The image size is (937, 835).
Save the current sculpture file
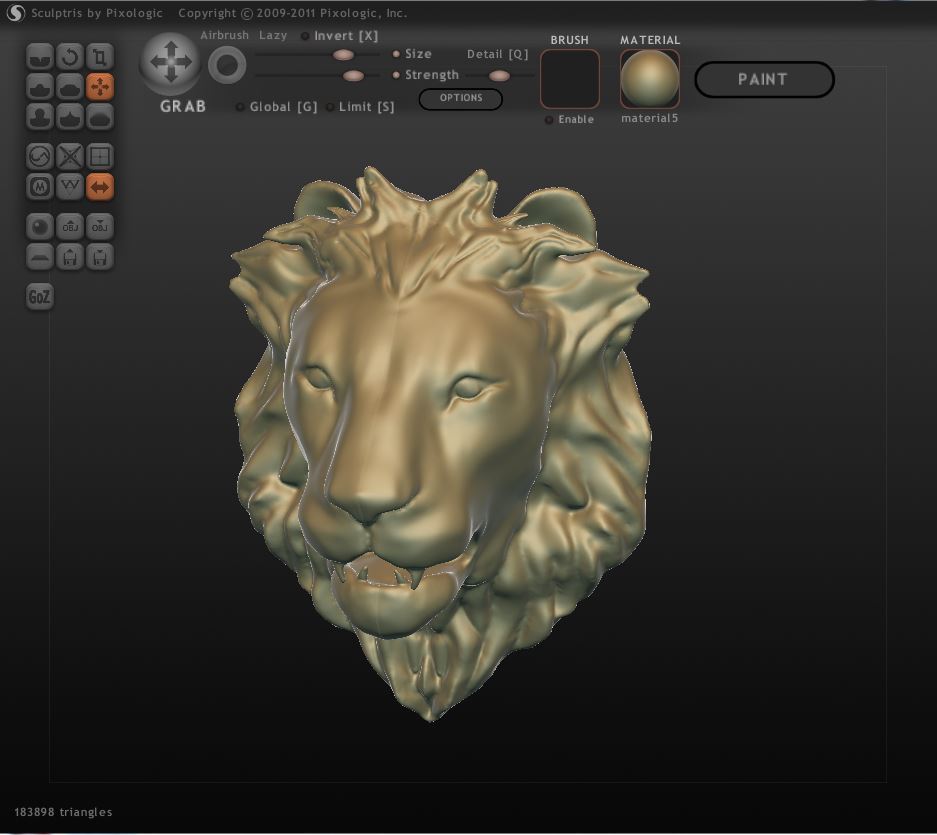[x=100, y=256]
